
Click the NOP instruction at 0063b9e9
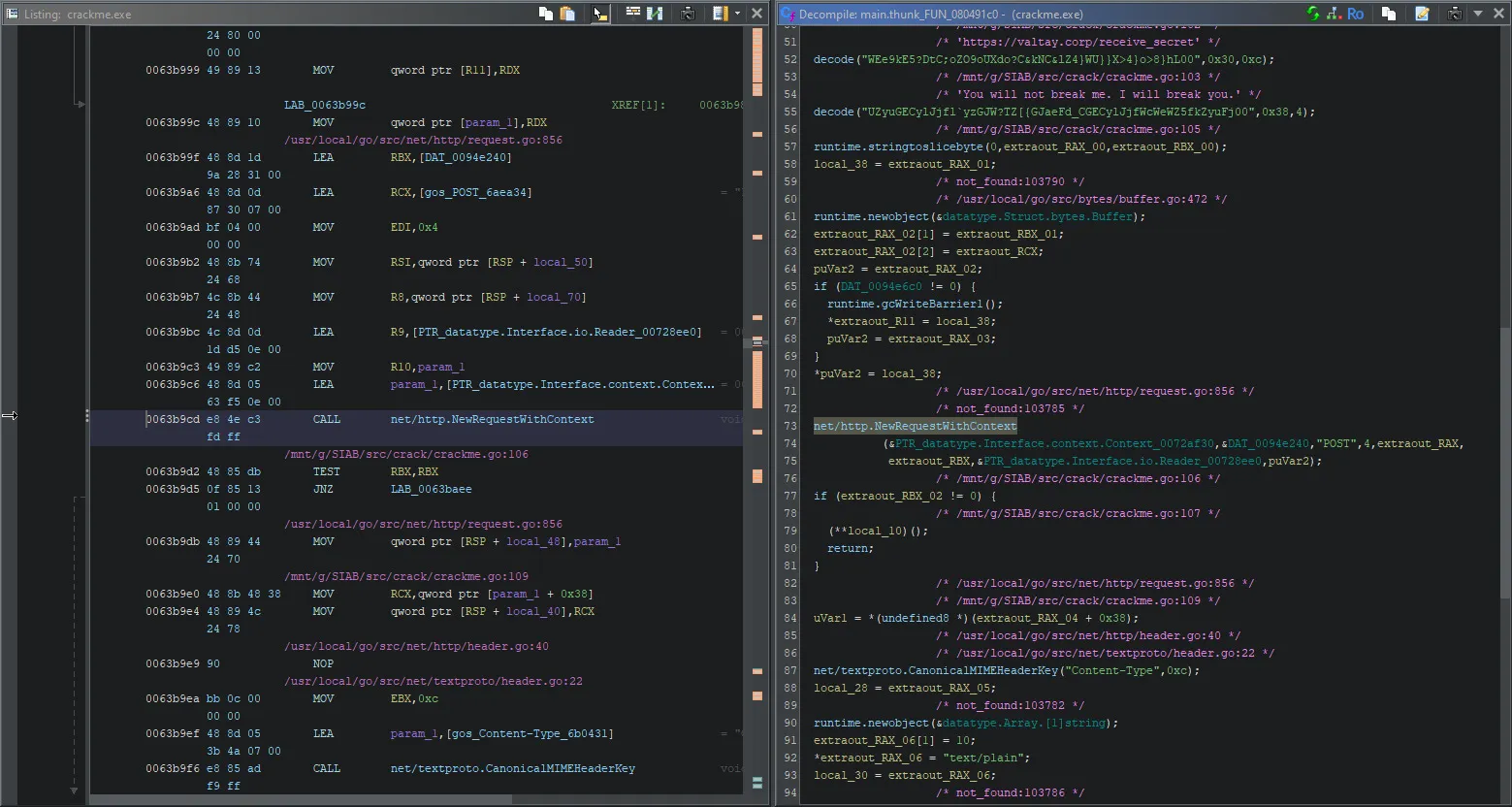click(x=323, y=663)
